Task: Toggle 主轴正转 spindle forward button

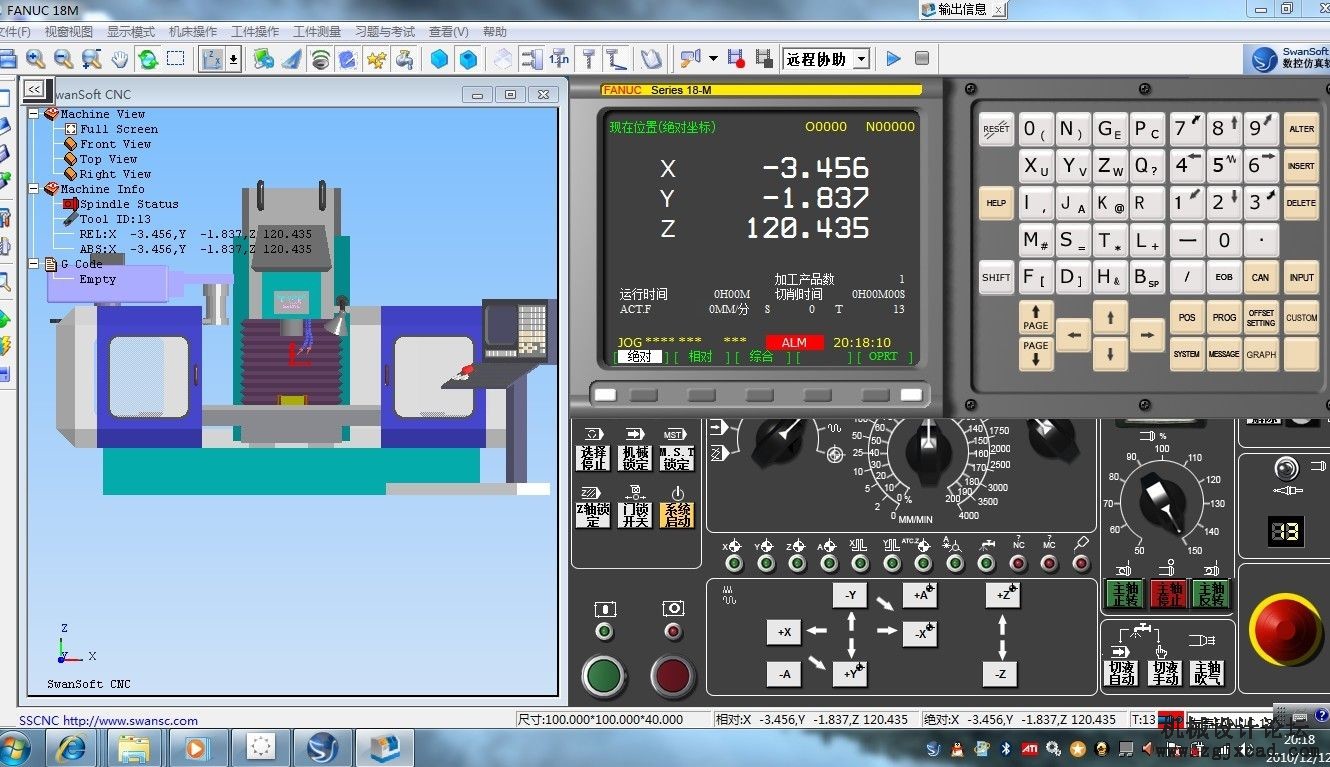Action: click(1124, 594)
